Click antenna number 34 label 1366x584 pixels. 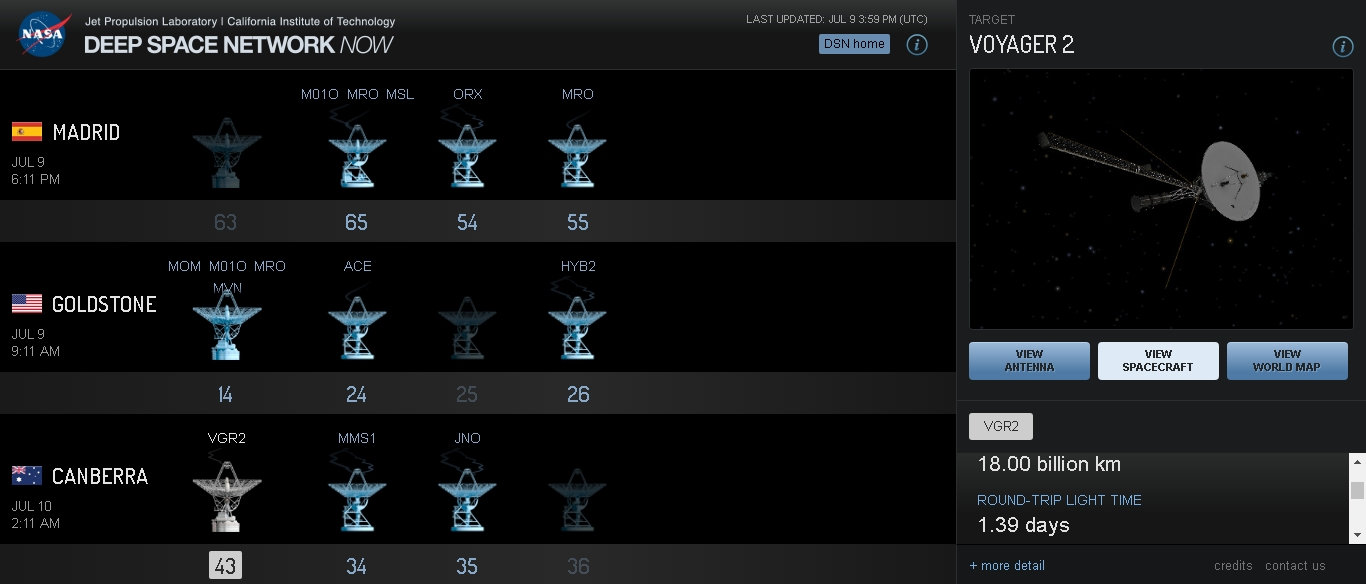(357, 566)
